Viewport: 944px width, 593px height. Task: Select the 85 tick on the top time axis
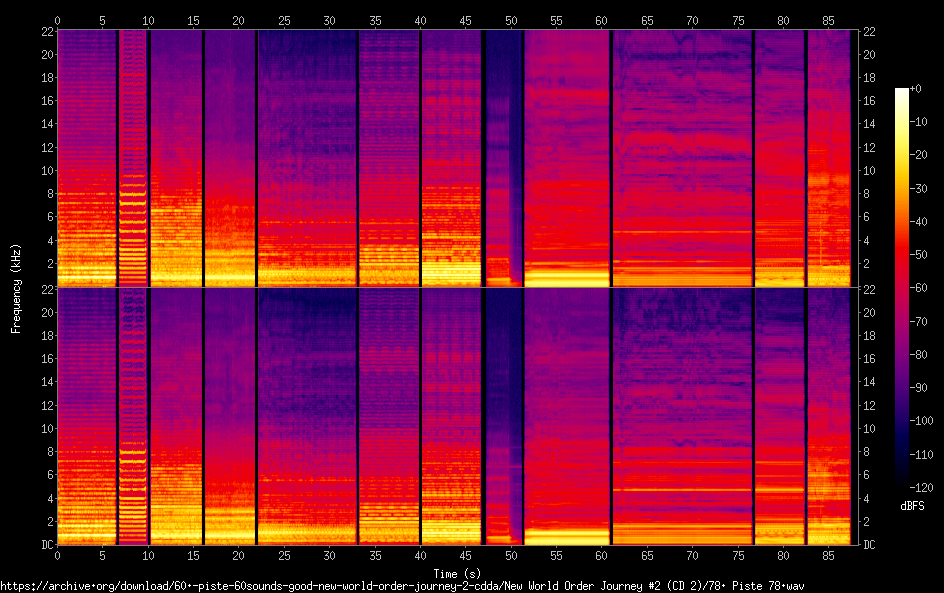tap(829, 20)
